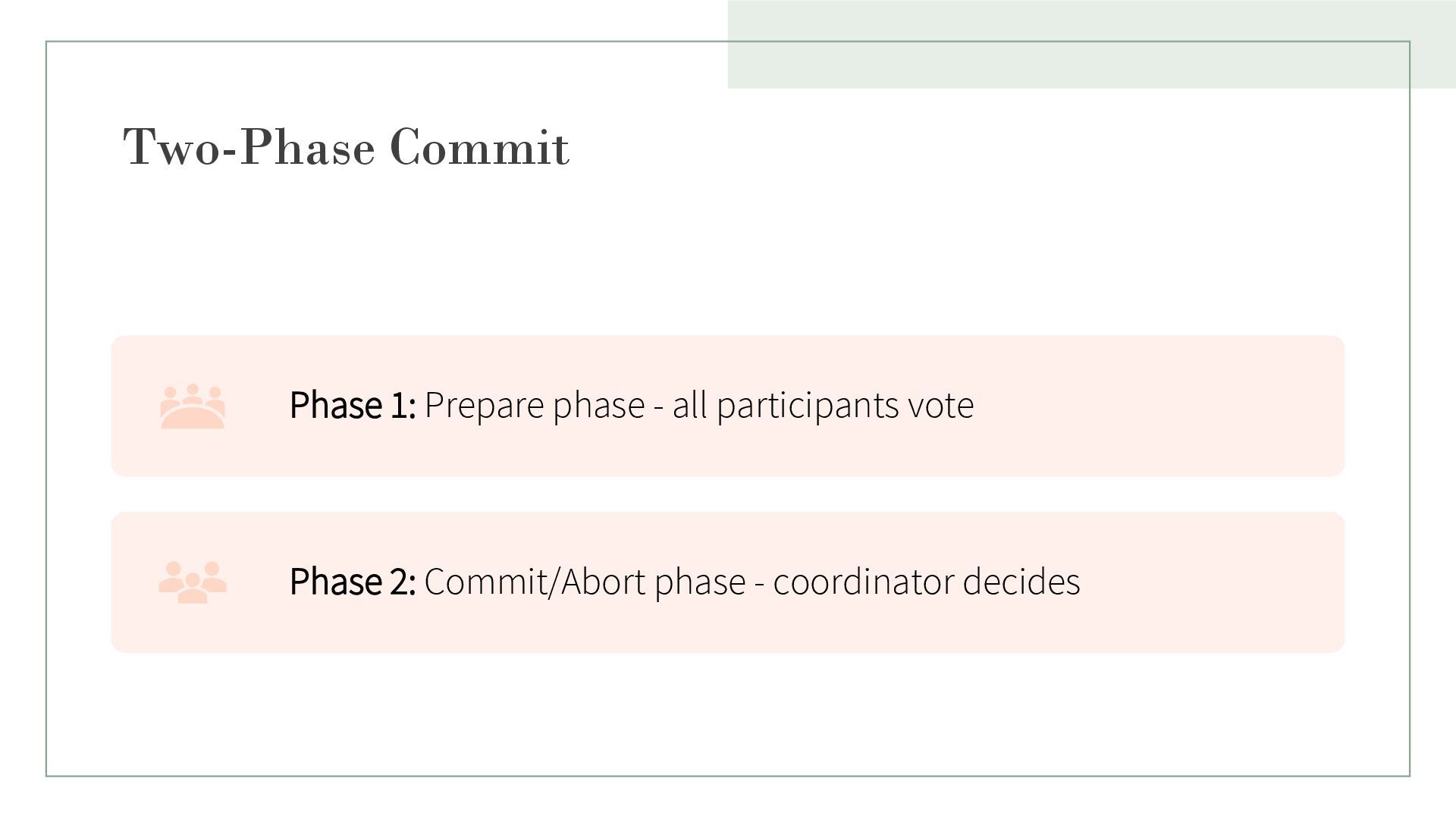Click the word "decides" in Phase 2

coord(1021,582)
